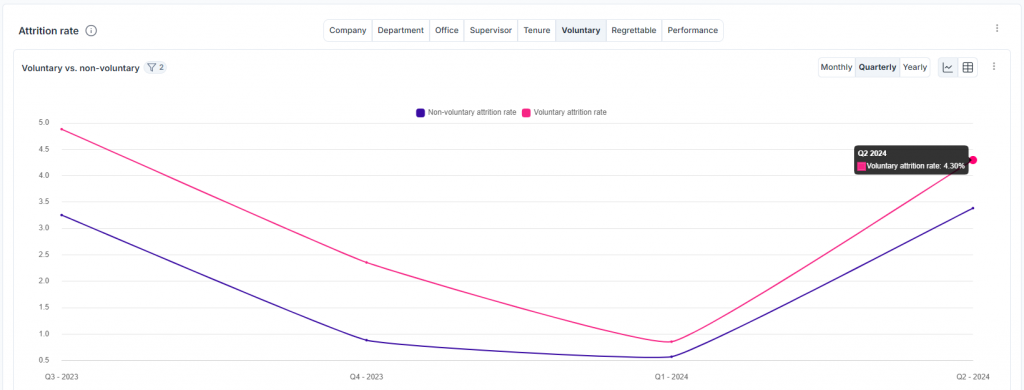Click the highlighted Q2 2024 voluntary data point
Image resolution: width=1024 pixels, height=390 pixels.
click(973, 160)
